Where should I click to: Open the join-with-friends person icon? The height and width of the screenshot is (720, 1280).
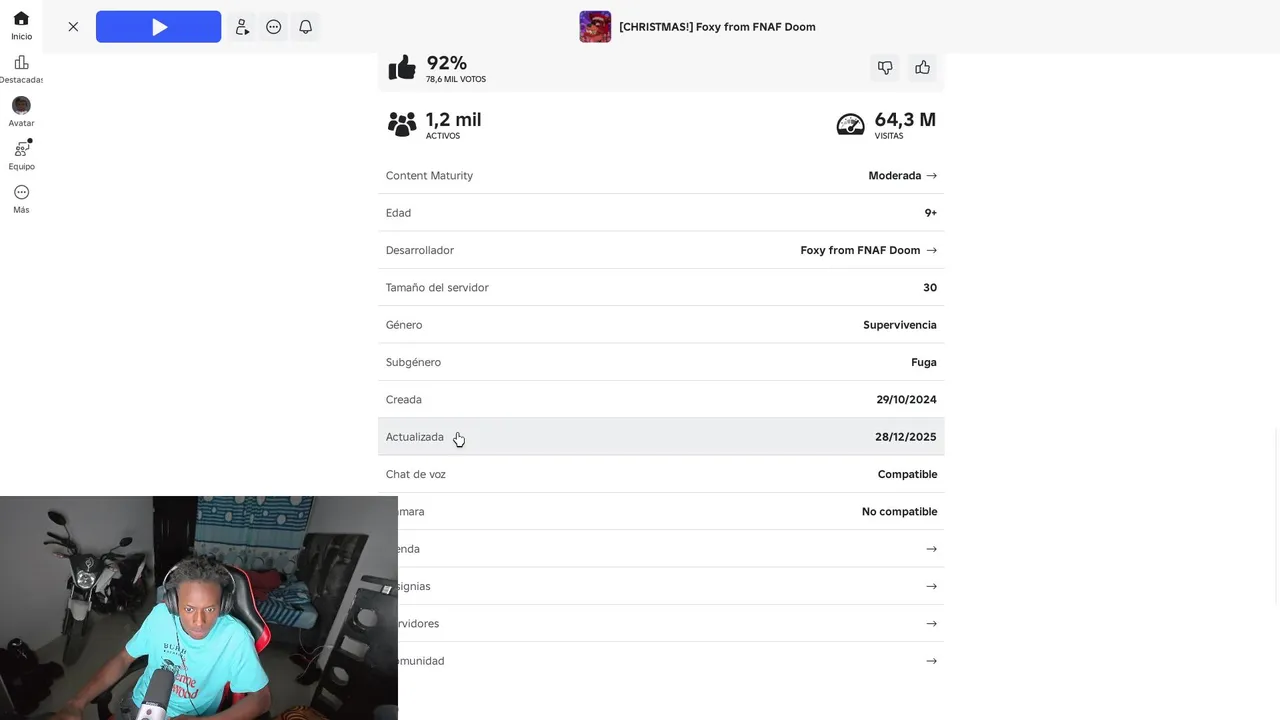(x=242, y=27)
